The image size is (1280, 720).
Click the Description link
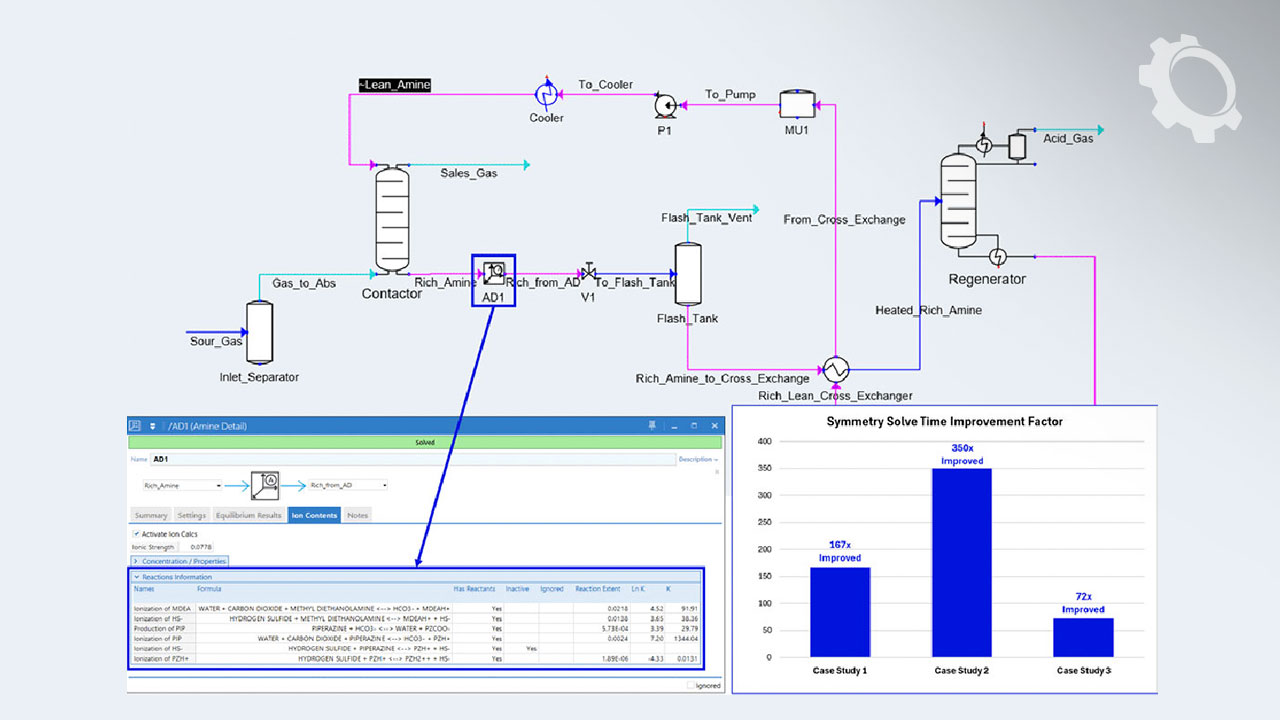coord(696,459)
